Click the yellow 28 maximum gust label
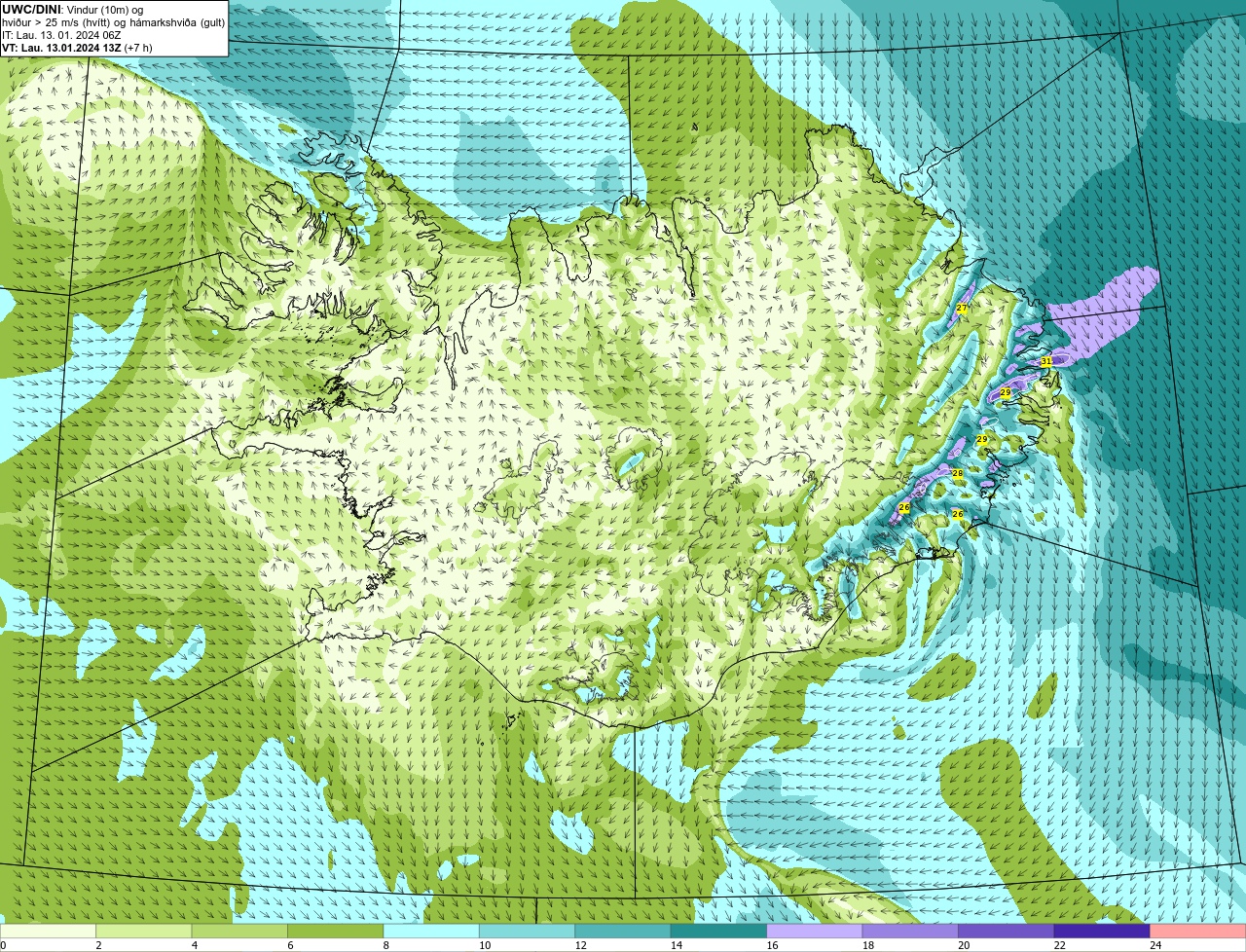The width and height of the screenshot is (1246, 952). (x=958, y=474)
